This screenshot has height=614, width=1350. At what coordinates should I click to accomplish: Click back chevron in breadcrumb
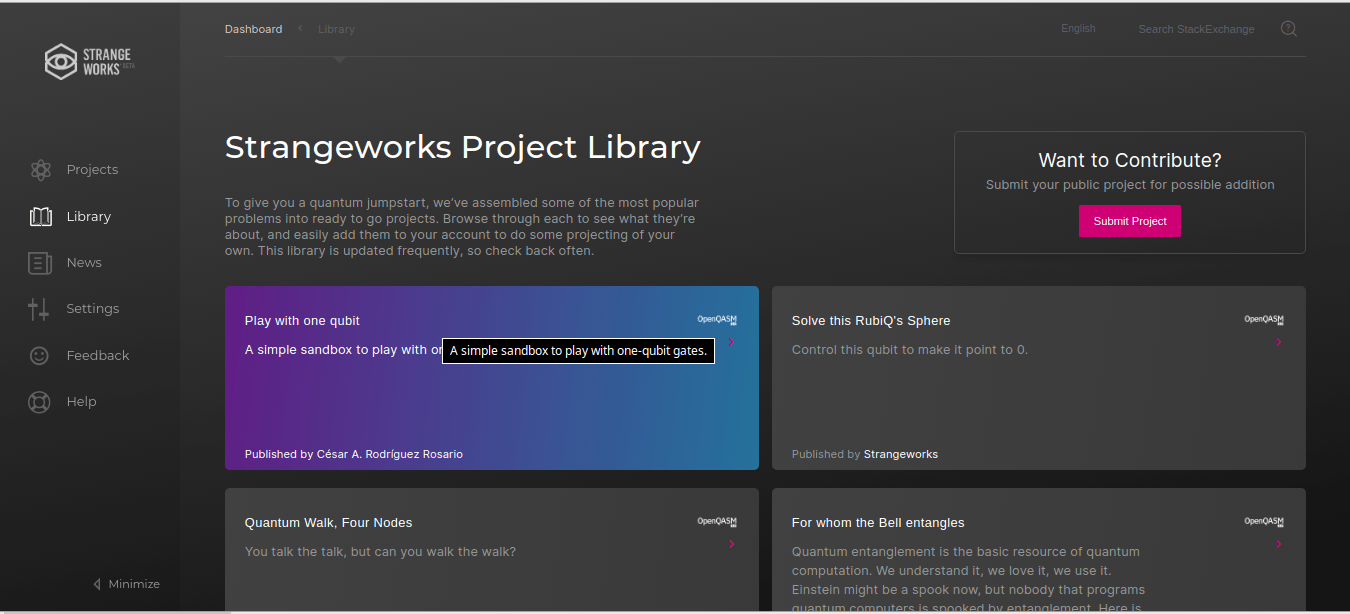click(x=300, y=29)
